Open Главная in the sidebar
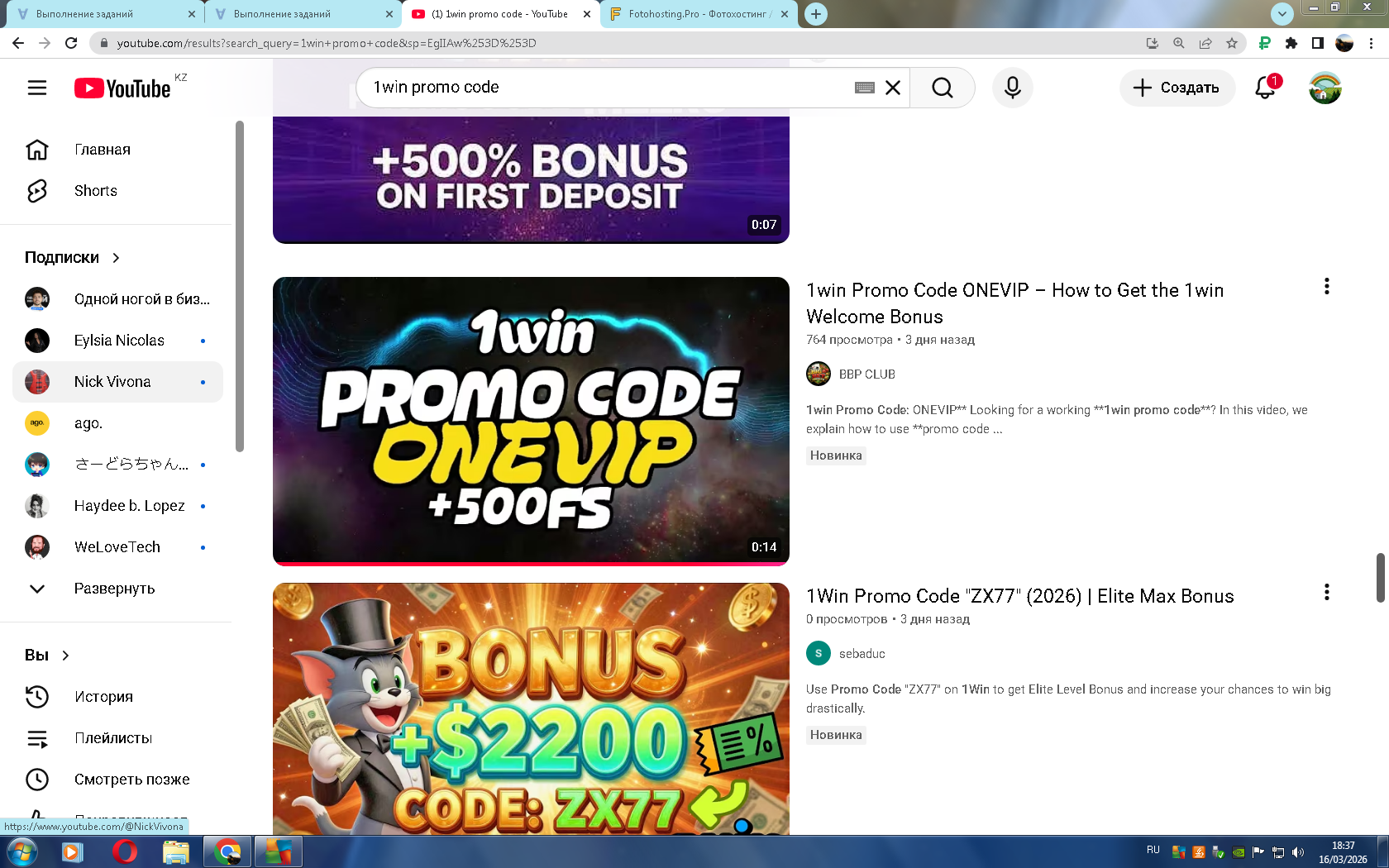 (x=118, y=150)
